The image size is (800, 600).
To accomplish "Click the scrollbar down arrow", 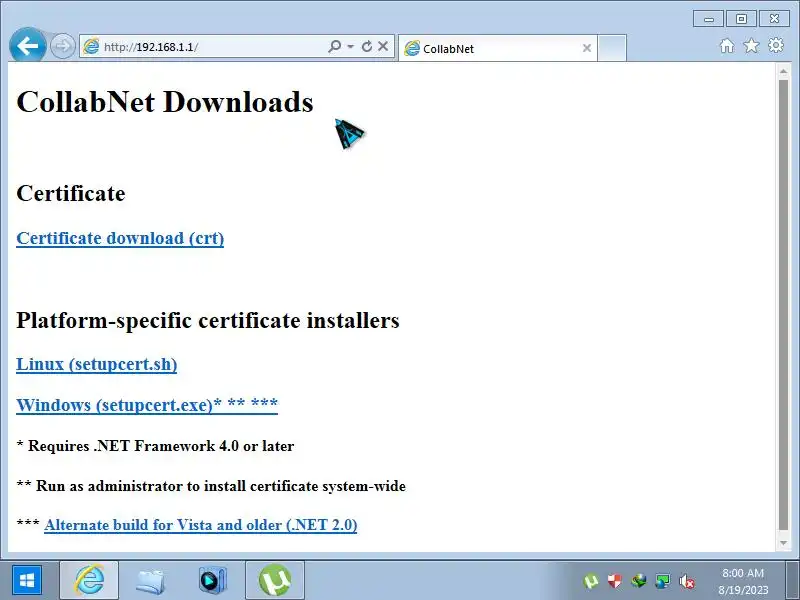I will (784, 543).
